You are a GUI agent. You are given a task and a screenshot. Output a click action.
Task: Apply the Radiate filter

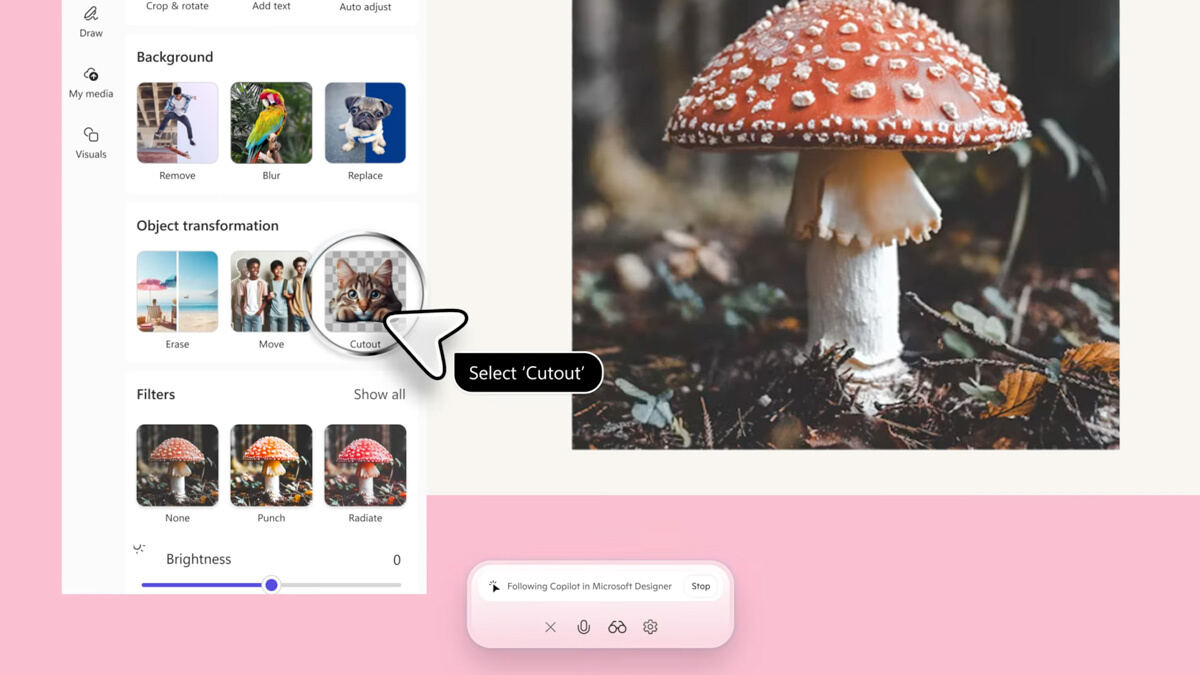coord(365,465)
